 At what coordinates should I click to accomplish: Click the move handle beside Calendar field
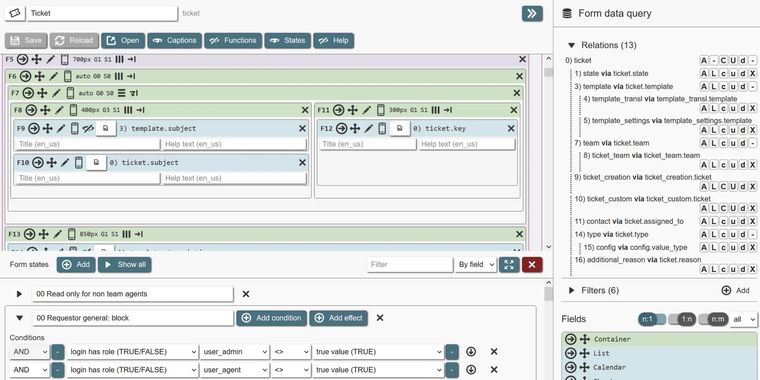pyautogui.click(x=585, y=367)
